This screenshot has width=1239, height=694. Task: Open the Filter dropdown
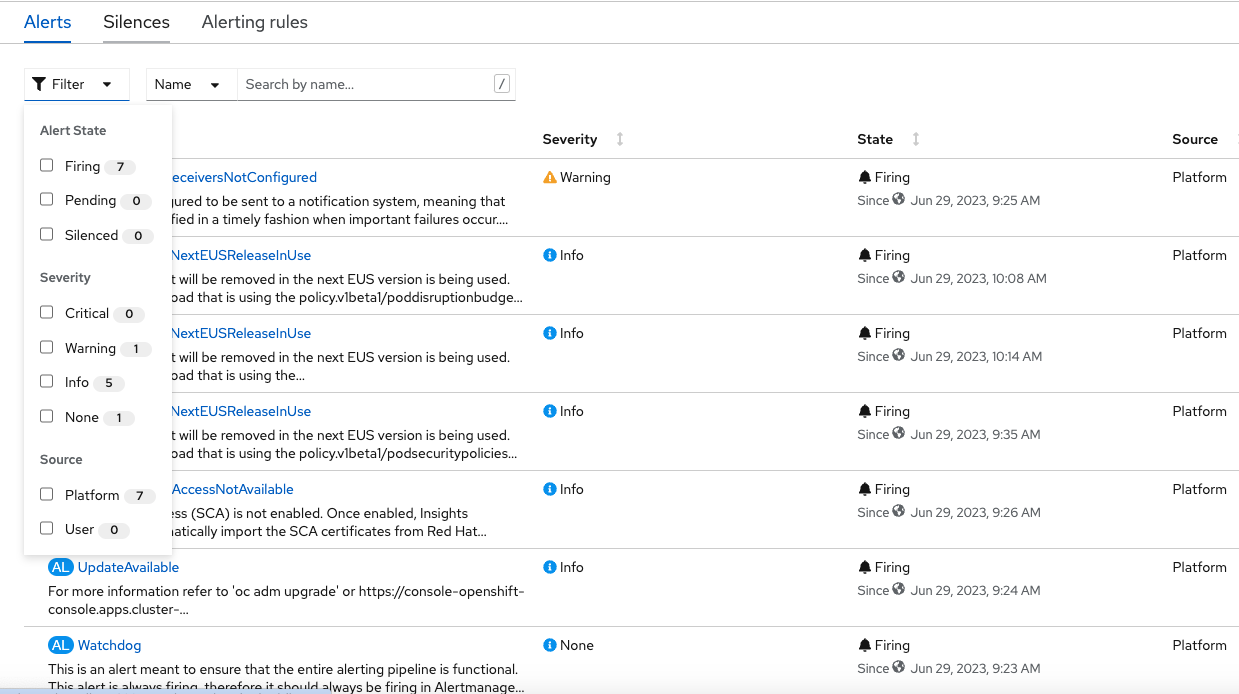(x=77, y=84)
